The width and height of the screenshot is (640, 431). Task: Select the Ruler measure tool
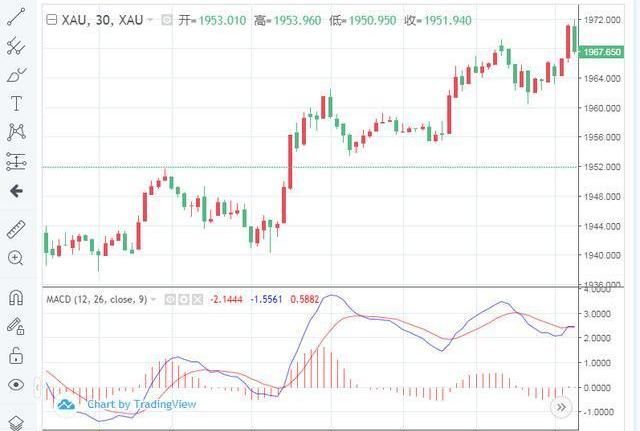[x=16, y=229]
